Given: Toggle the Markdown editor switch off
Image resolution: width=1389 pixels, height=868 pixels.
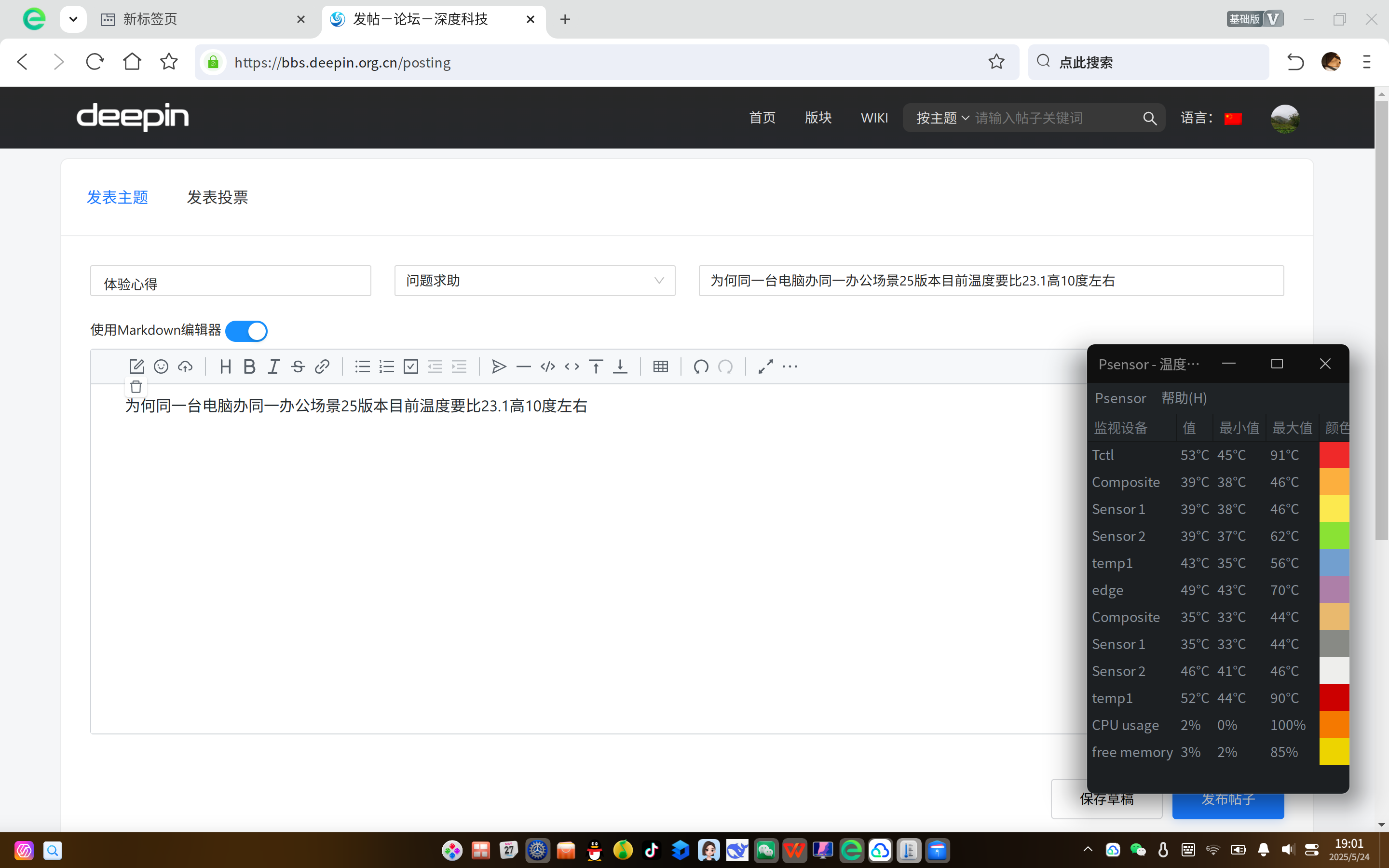Looking at the screenshot, I should pyautogui.click(x=246, y=331).
